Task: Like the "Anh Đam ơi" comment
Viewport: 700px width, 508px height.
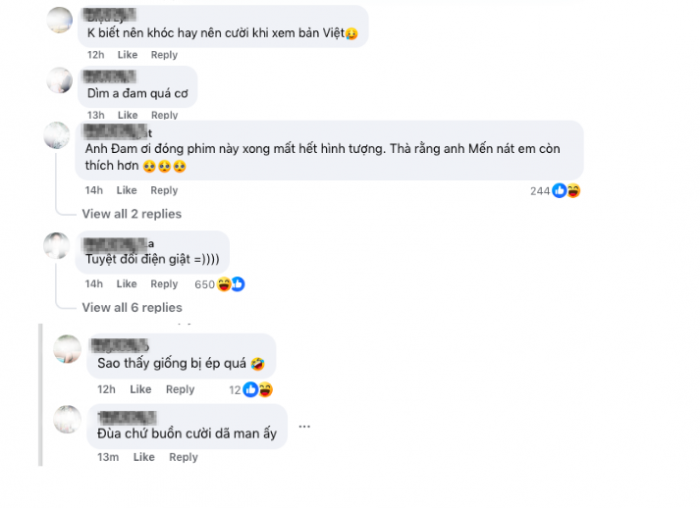Action: [127, 191]
